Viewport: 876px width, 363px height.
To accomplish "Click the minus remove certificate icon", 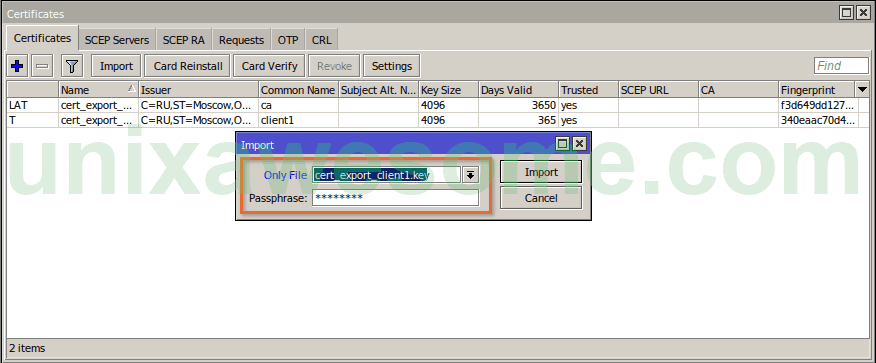I will click(42, 66).
